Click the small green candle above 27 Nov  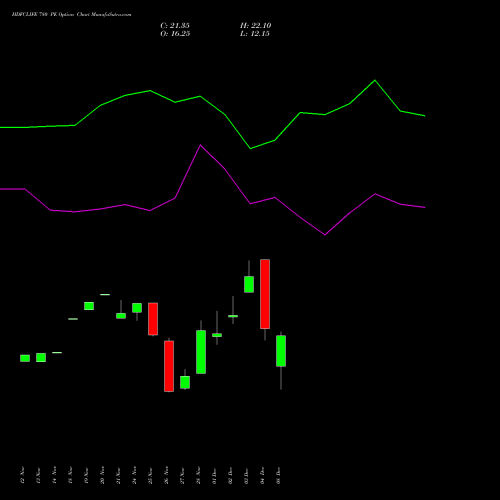tap(185, 382)
